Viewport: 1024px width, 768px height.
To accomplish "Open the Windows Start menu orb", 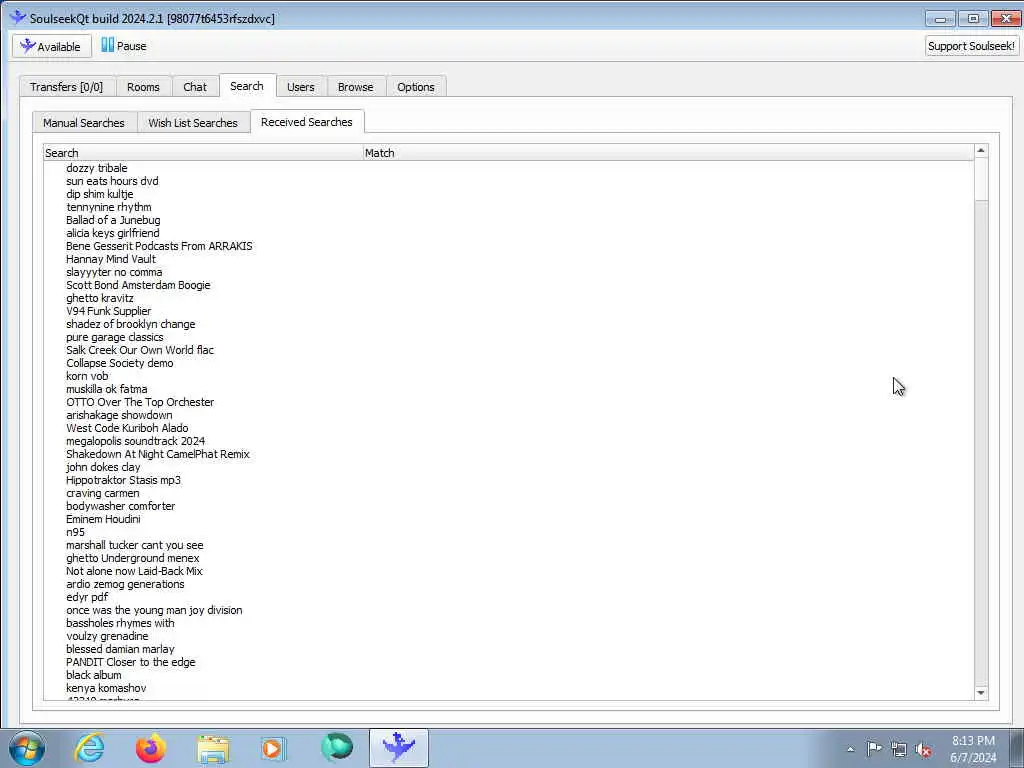I will pos(27,748).
